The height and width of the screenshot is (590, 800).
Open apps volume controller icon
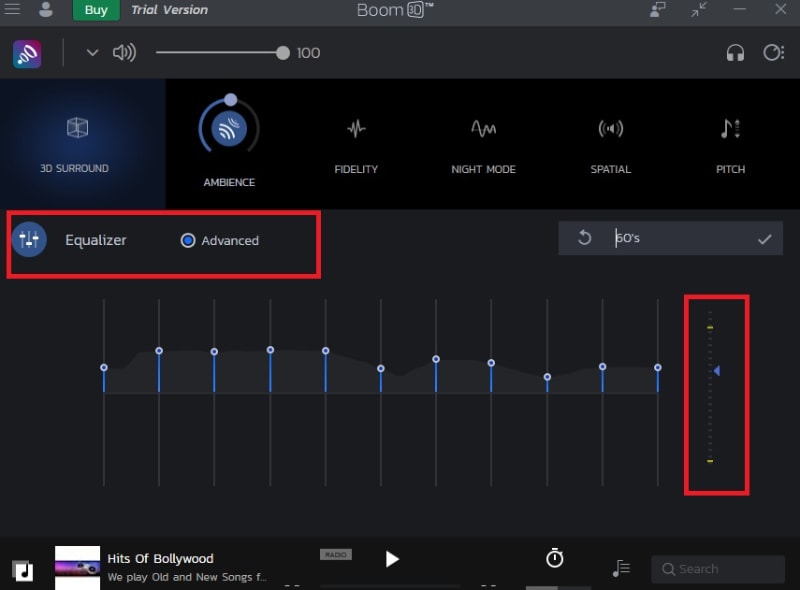773,53
